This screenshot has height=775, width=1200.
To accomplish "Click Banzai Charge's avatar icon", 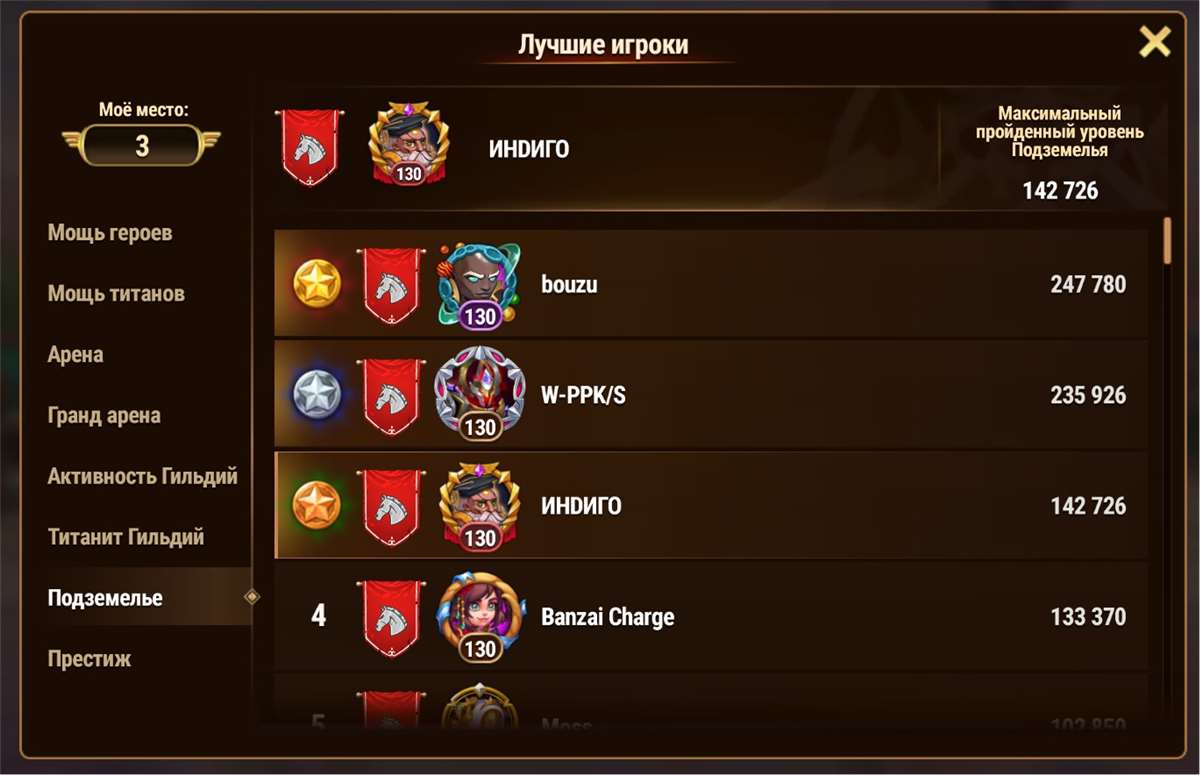I will [480, 617].
